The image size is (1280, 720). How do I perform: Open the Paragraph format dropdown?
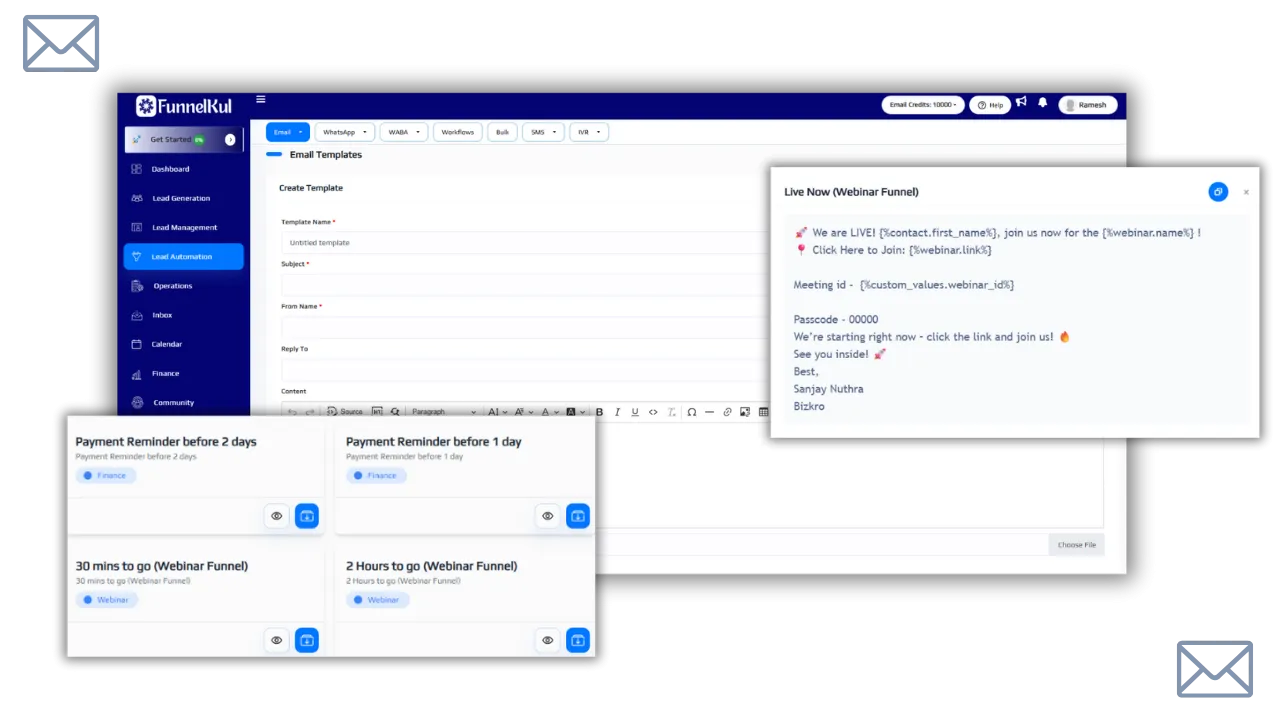click(442, 412)
